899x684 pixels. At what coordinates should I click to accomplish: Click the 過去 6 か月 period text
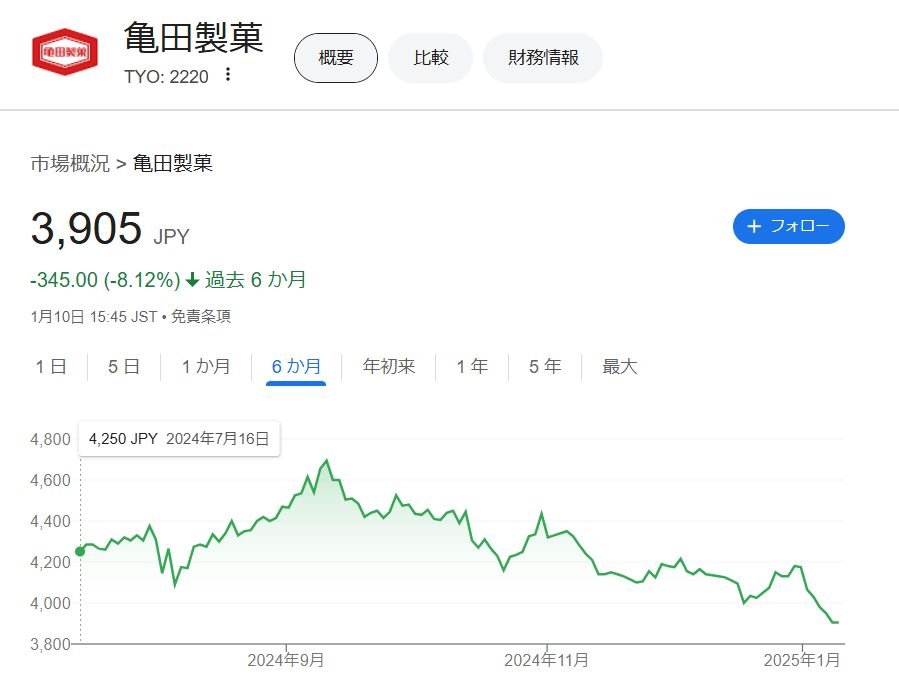pyautogui.click(x=256, y=280)
